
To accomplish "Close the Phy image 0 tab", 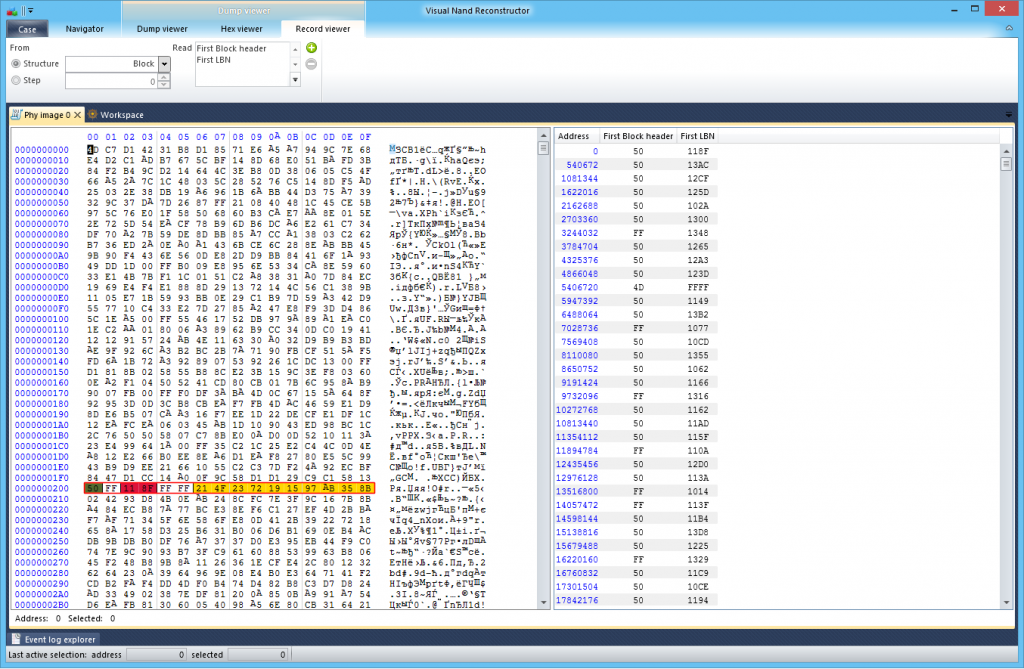I will point(77,115).
